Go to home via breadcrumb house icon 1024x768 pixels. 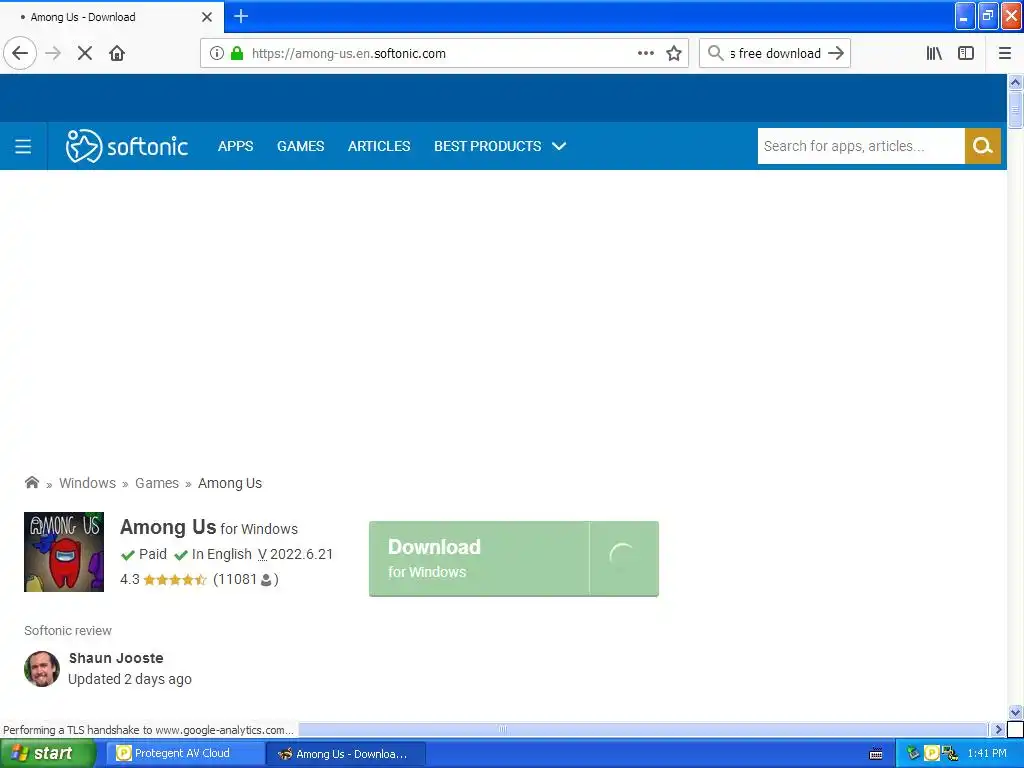coord(31,482)
